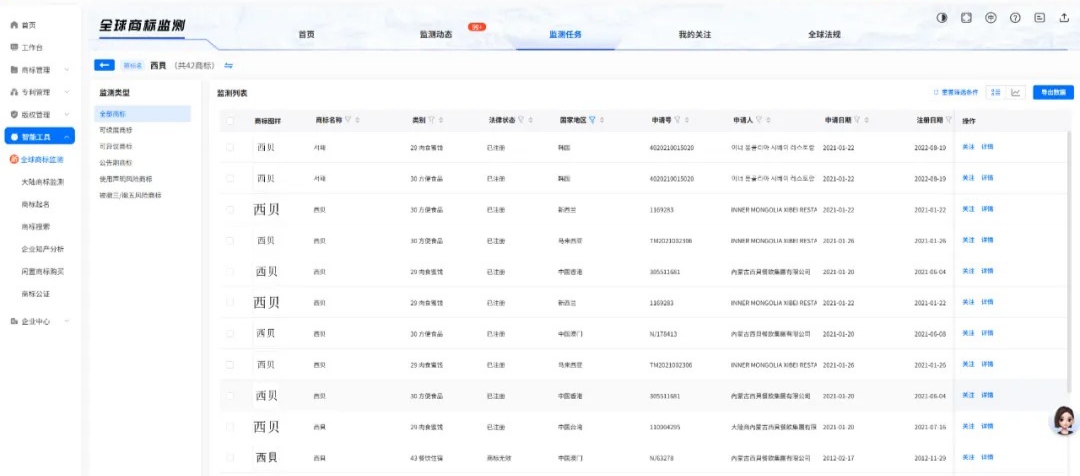Open the filter funnel on the 国家地区 column
Viewport: 1080px width, 476px height.
coord(592,120)
